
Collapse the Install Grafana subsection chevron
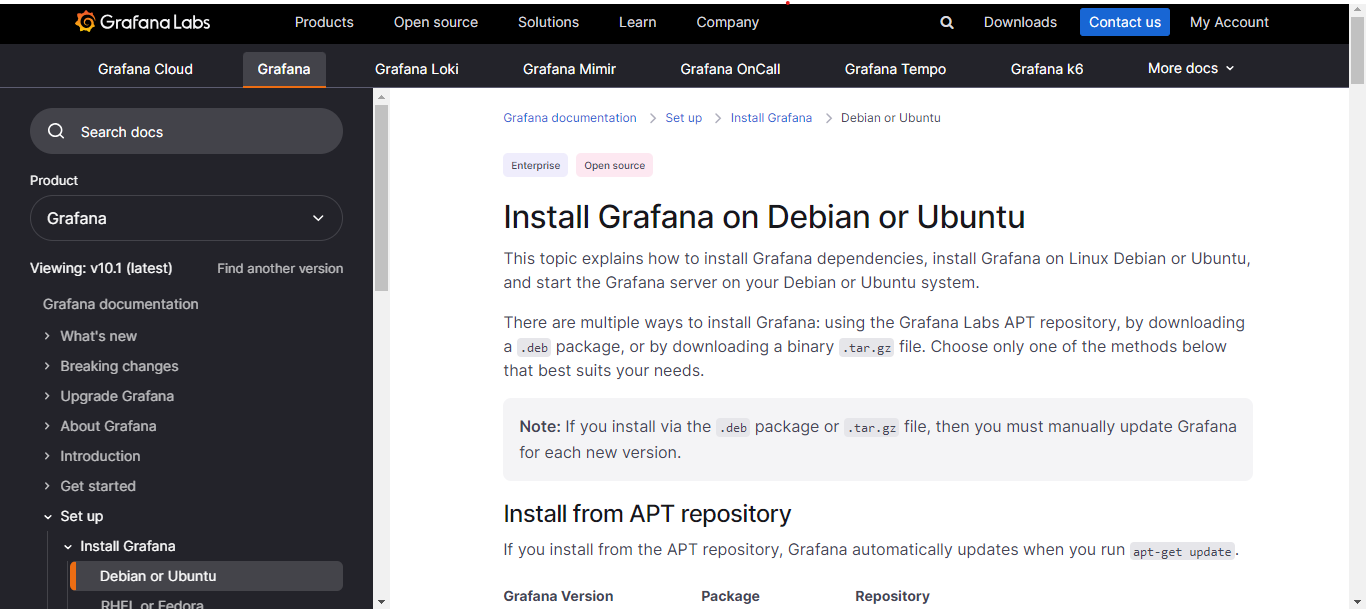tap(68, 546)
